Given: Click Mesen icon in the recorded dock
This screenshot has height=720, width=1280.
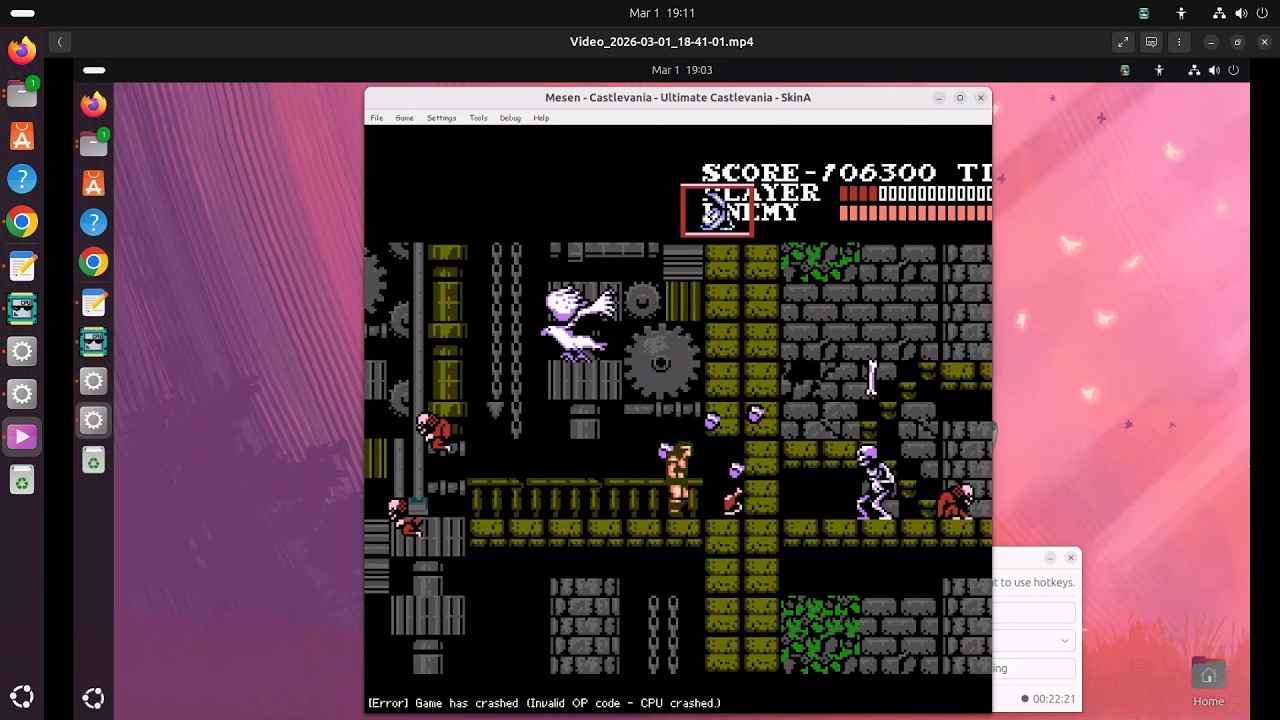Looking at the screenshot, I should click(93, 341).
